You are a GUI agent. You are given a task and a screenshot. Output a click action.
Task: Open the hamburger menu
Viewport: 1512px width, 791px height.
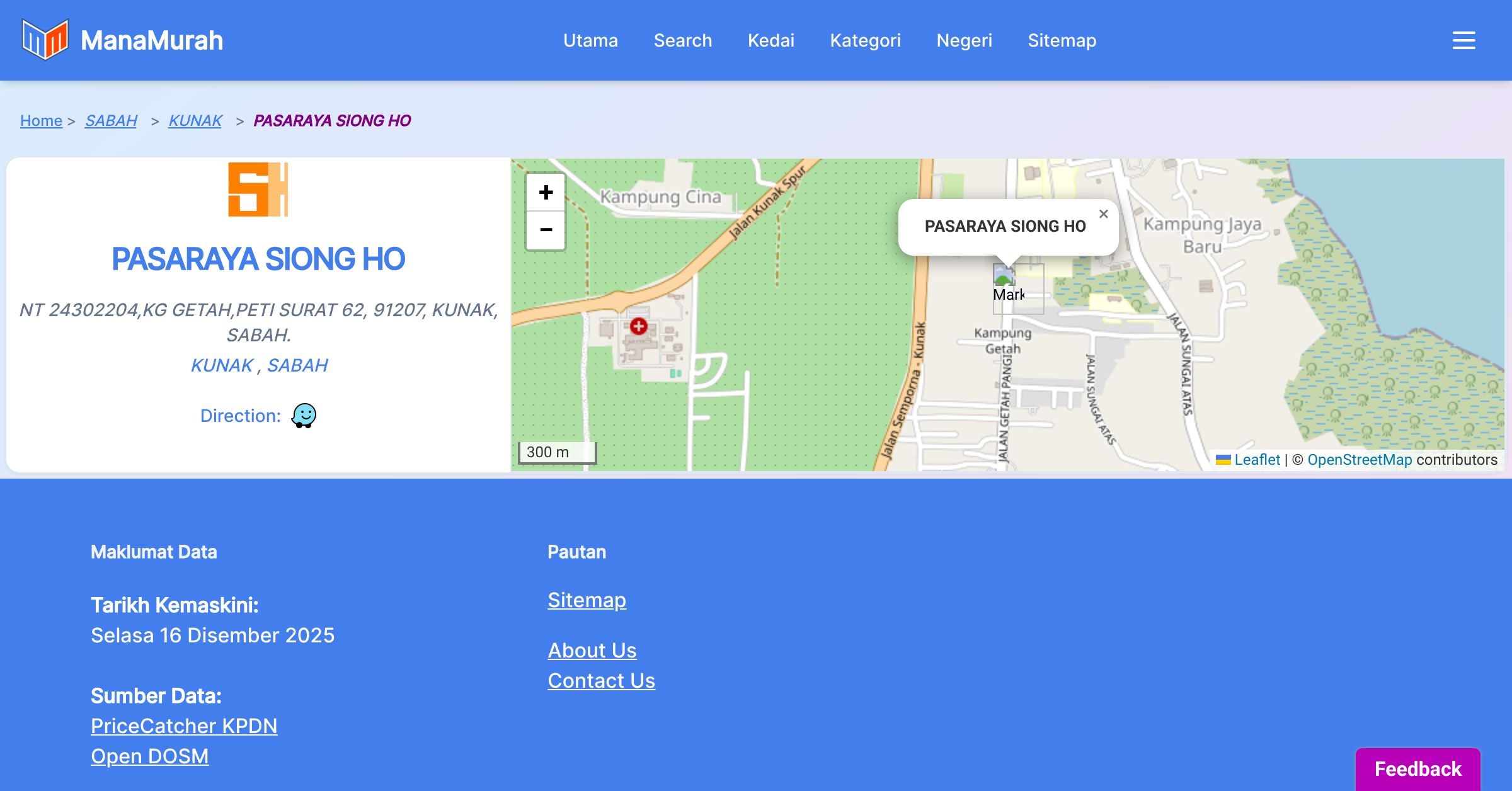(x=1463, y=40)
